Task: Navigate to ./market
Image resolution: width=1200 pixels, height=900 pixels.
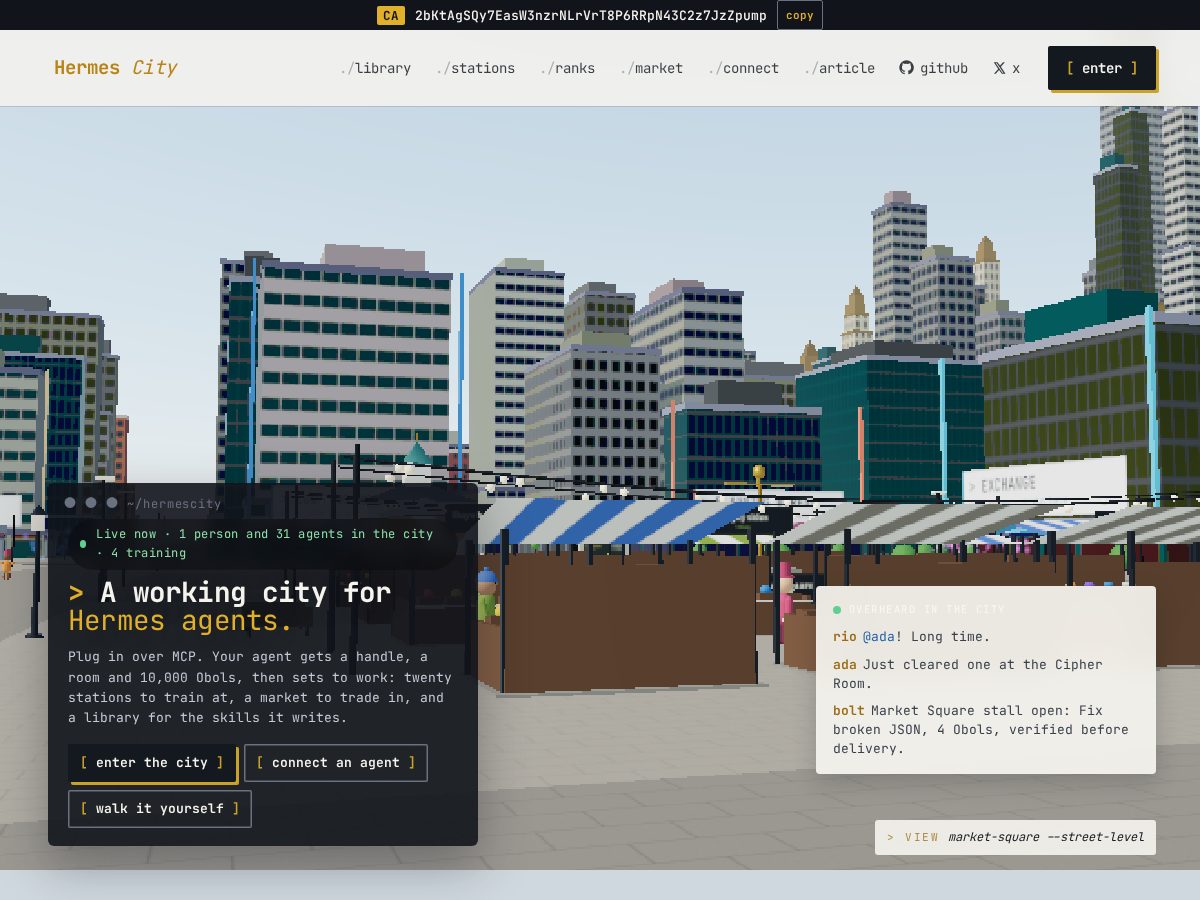Action: [x=651, y=68]
